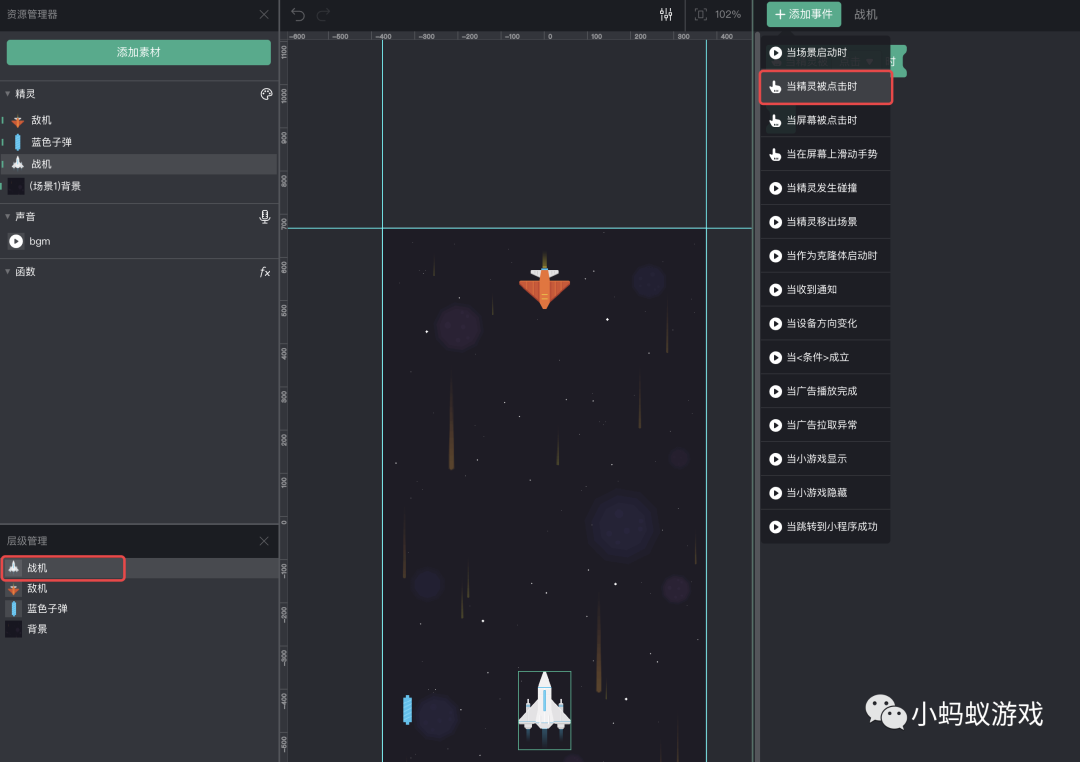The image size is (1080, 762).
Task: Choose event 当跳转到小程序成功
Action: click(825, 526)
